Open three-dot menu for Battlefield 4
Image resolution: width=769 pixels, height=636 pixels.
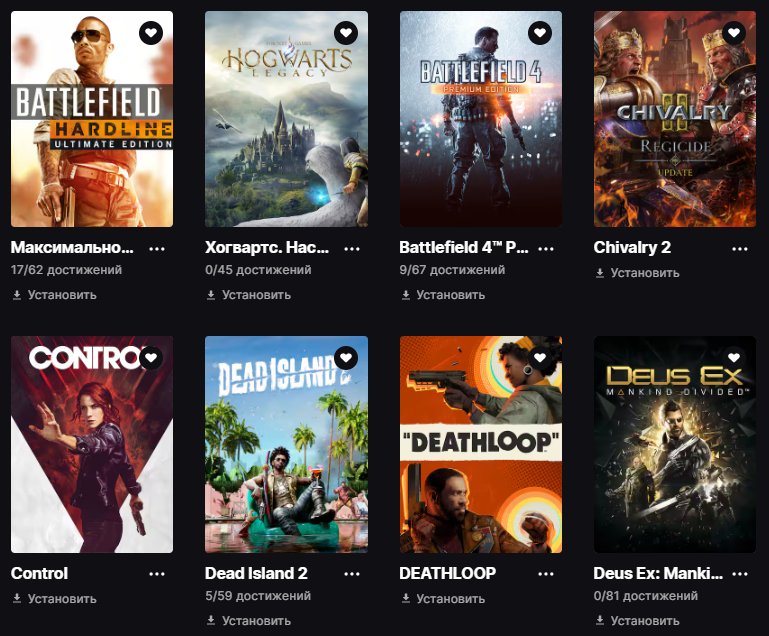coord(545,247)
